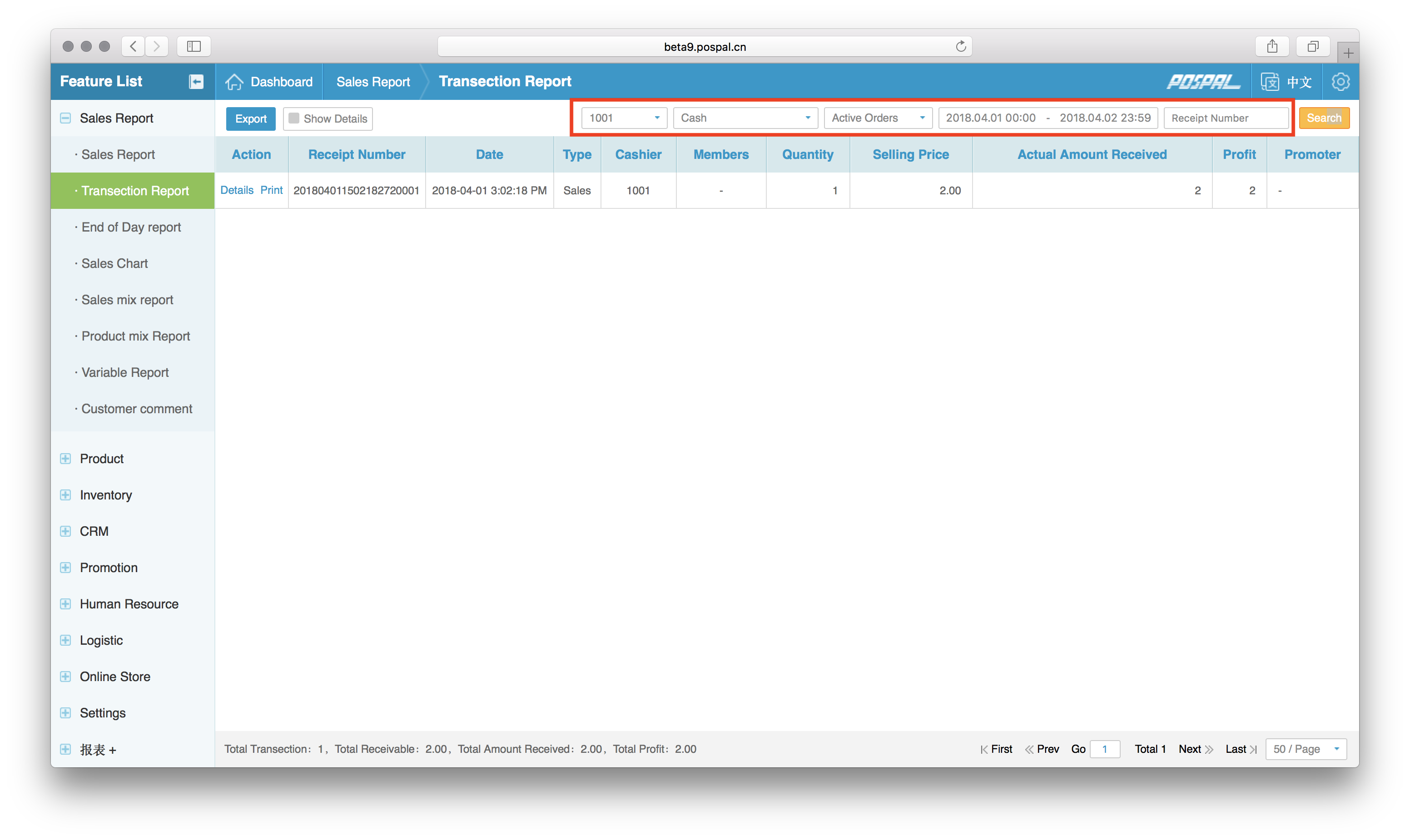Collapse the Feature List sidebar arrow icon
Image resolution: width=1410 pixels, height=840 pixels.
[x=196, y=82]
